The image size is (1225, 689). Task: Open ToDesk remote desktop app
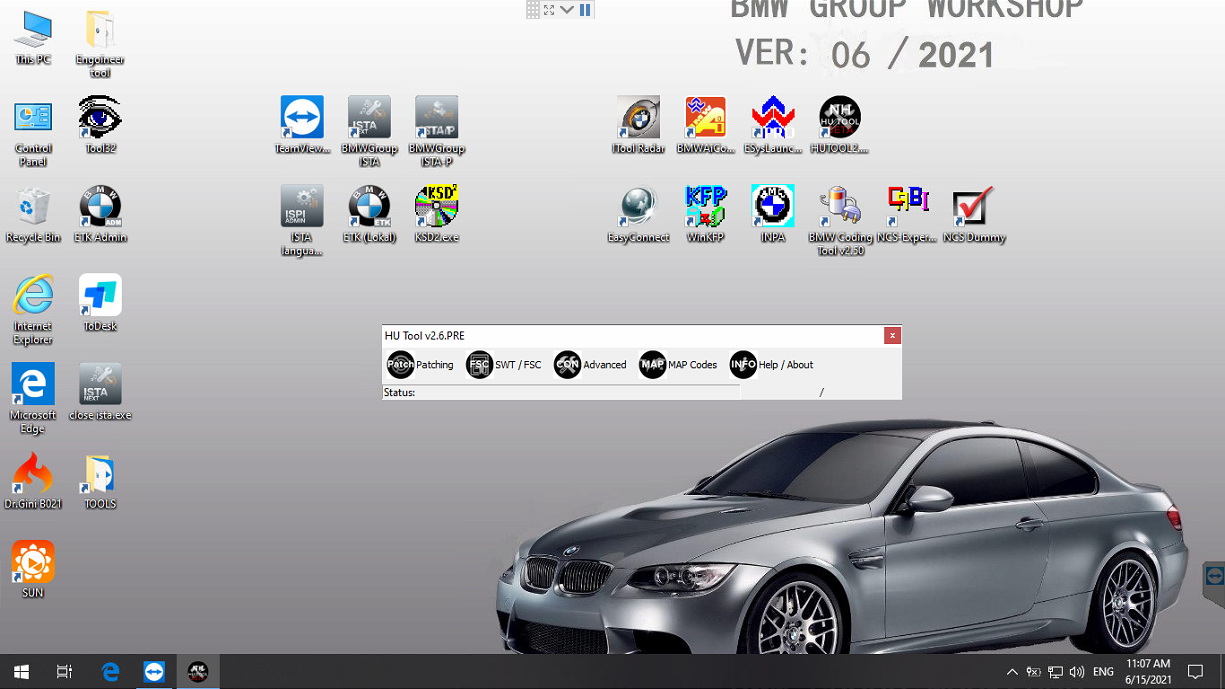[x=100, y=303]
